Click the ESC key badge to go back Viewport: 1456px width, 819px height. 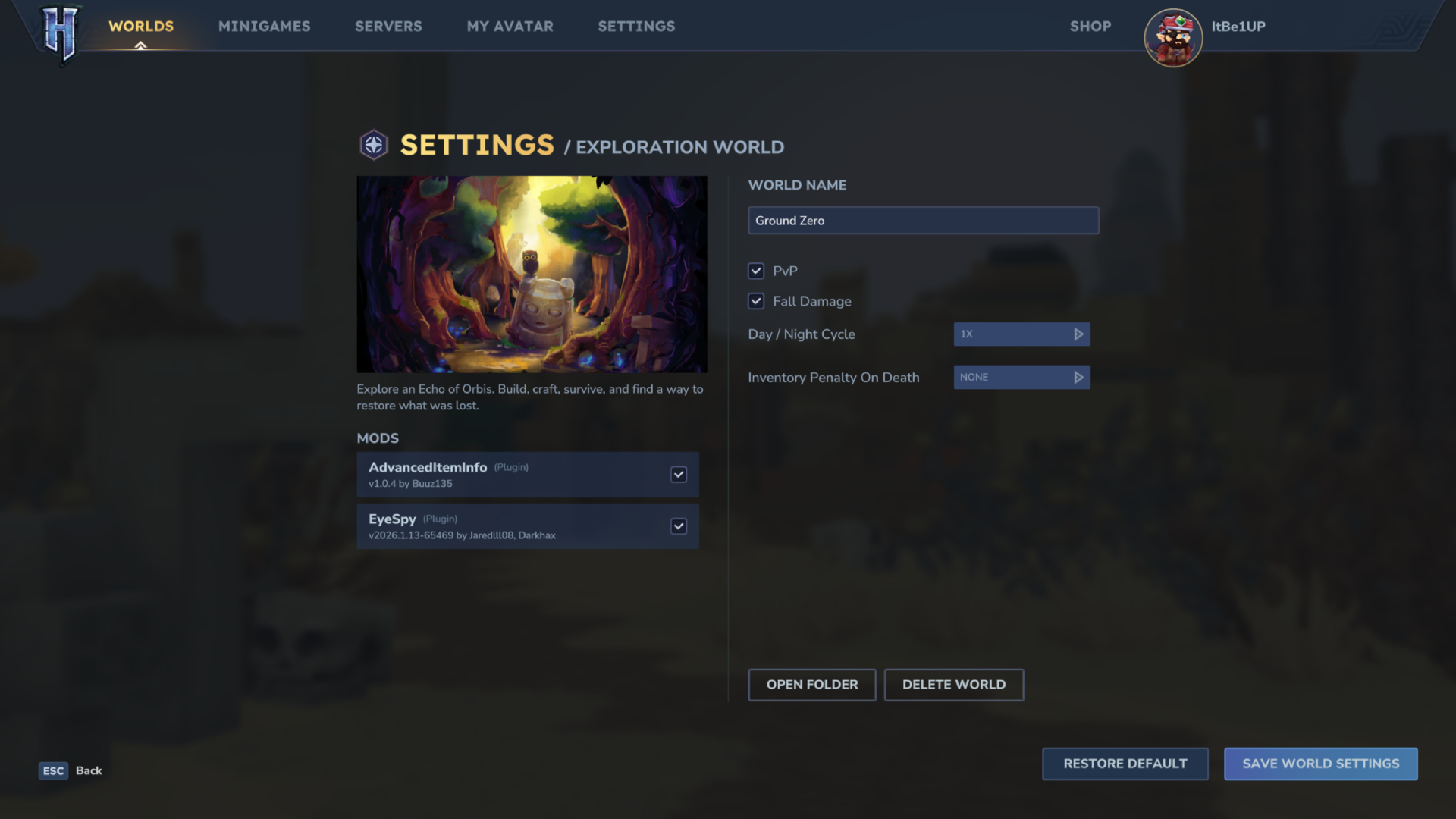pos(53,770)
